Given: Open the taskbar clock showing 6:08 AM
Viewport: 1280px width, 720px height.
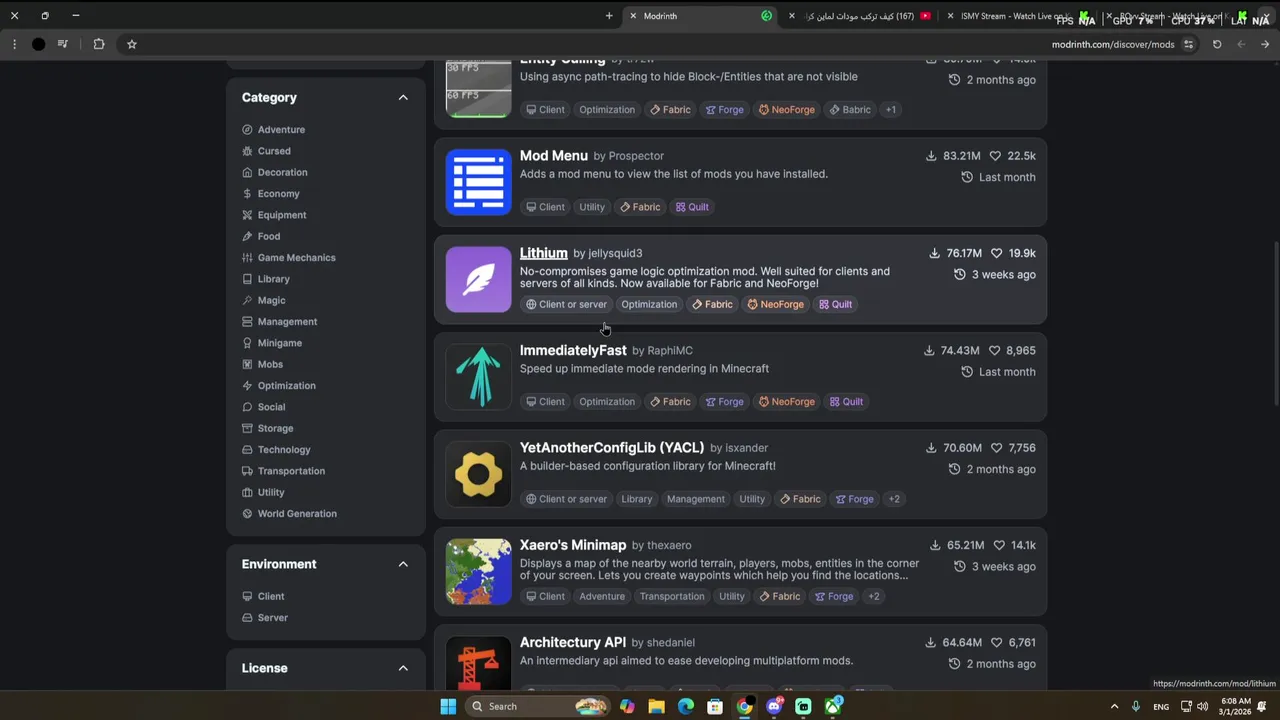Looking at the screenshot, I should (x=1234, y=706).
